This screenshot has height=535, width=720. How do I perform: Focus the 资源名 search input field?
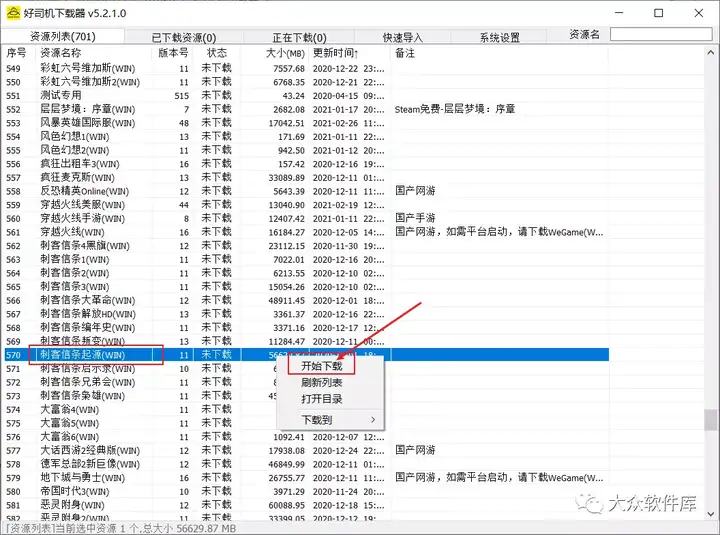[x=661, y=34]
